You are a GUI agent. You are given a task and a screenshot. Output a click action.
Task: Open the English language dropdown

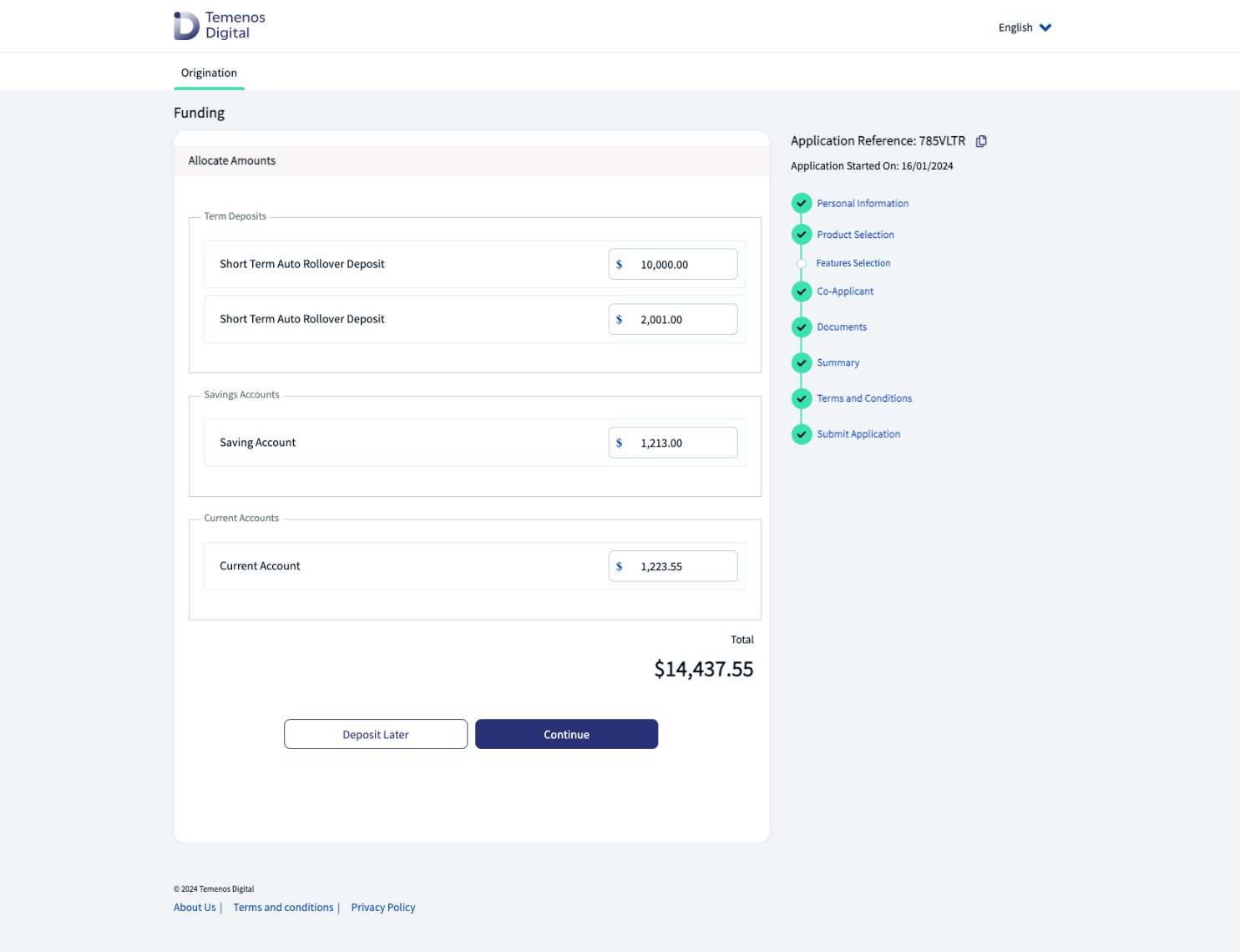pos(1025,28)
